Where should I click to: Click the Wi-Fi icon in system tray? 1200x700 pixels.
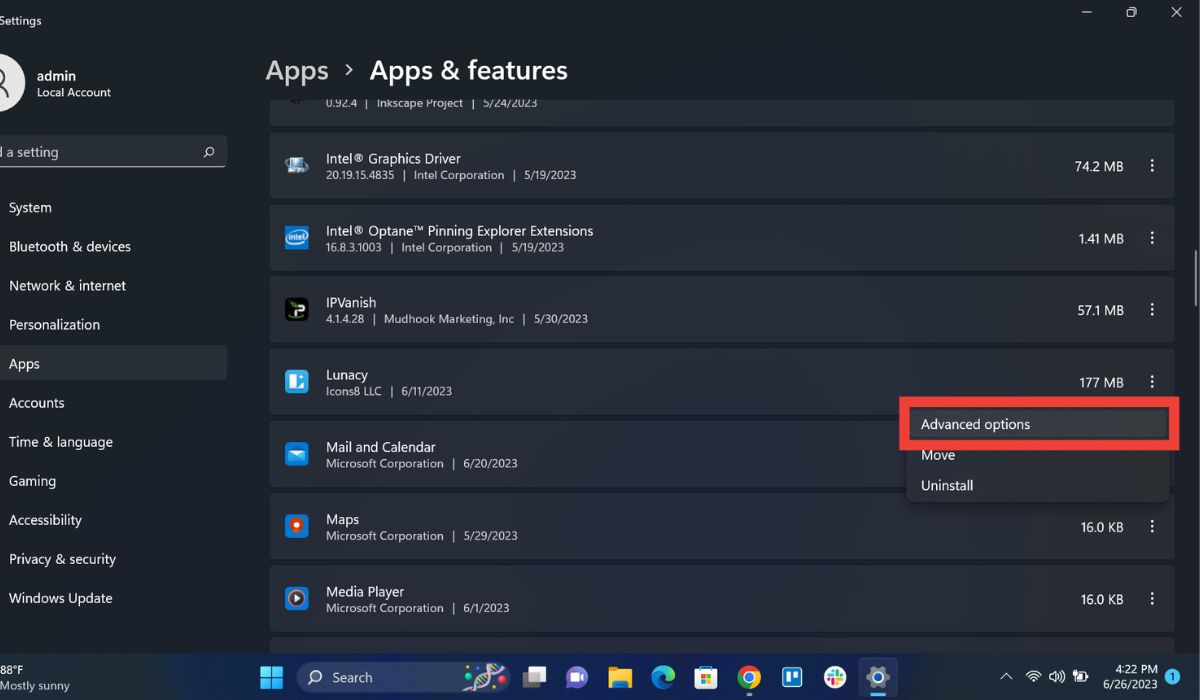coord(1034,677)
